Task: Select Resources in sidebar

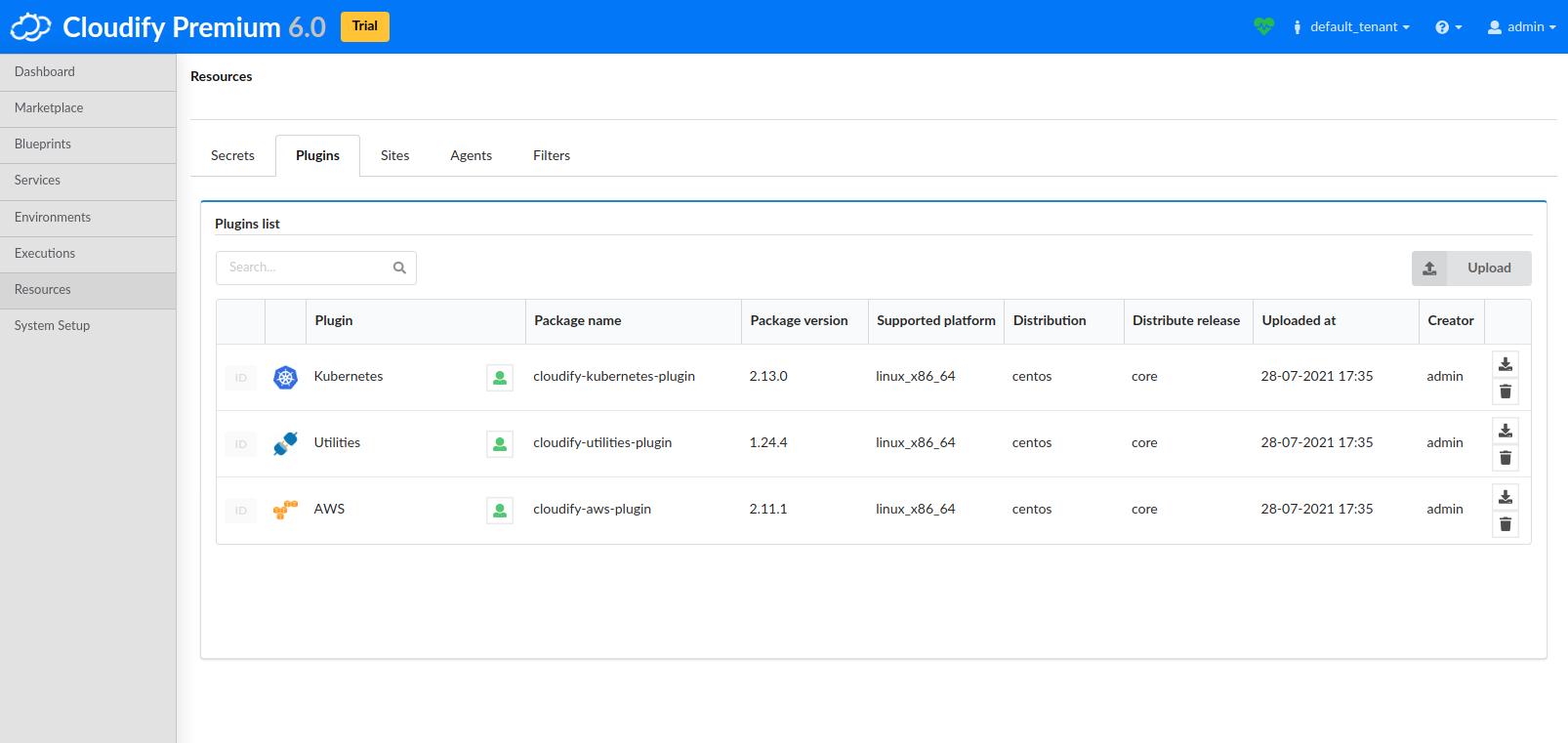Action: [x=88, y=290]
